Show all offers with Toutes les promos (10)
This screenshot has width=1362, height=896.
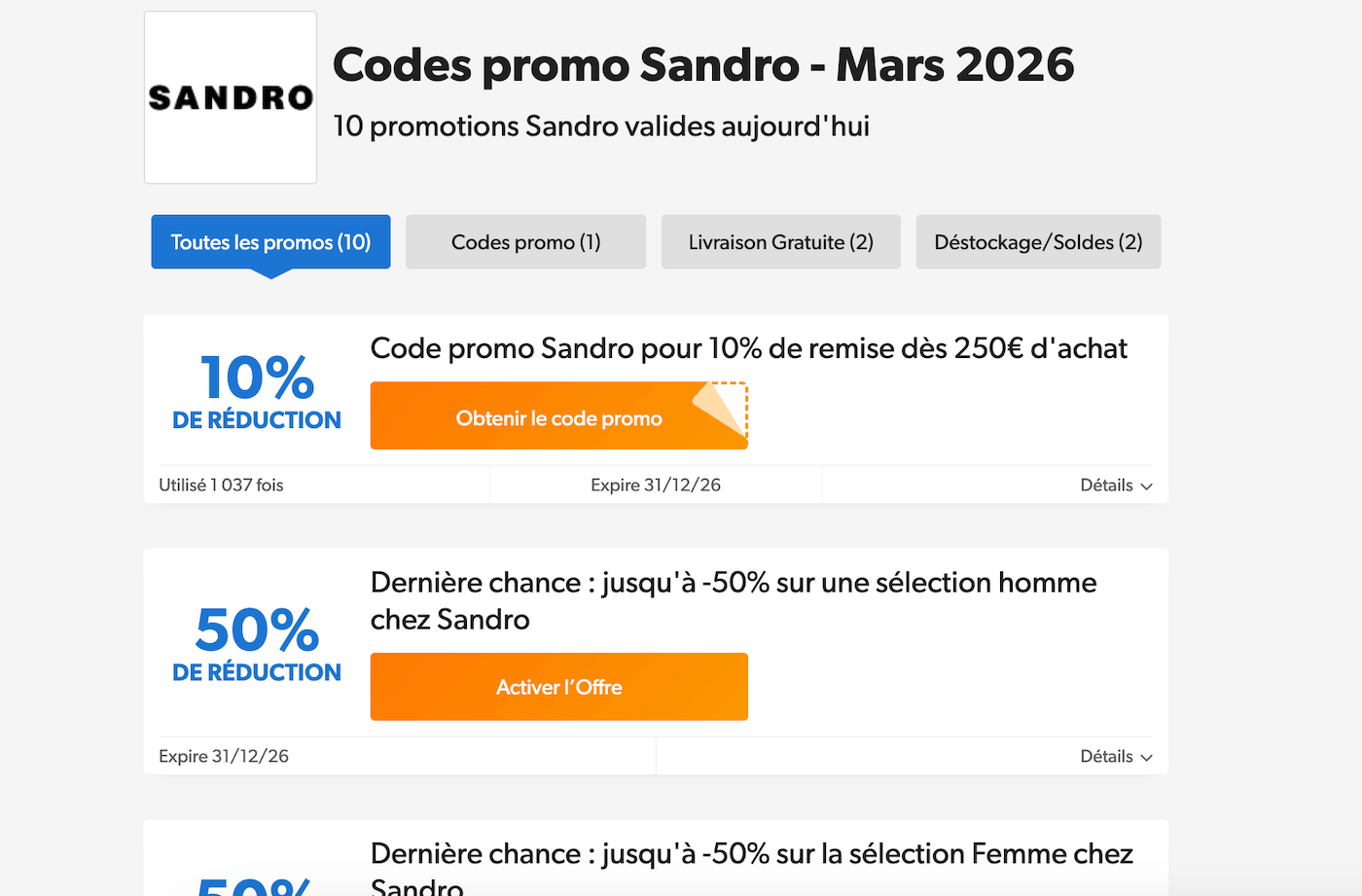point(269,241)
